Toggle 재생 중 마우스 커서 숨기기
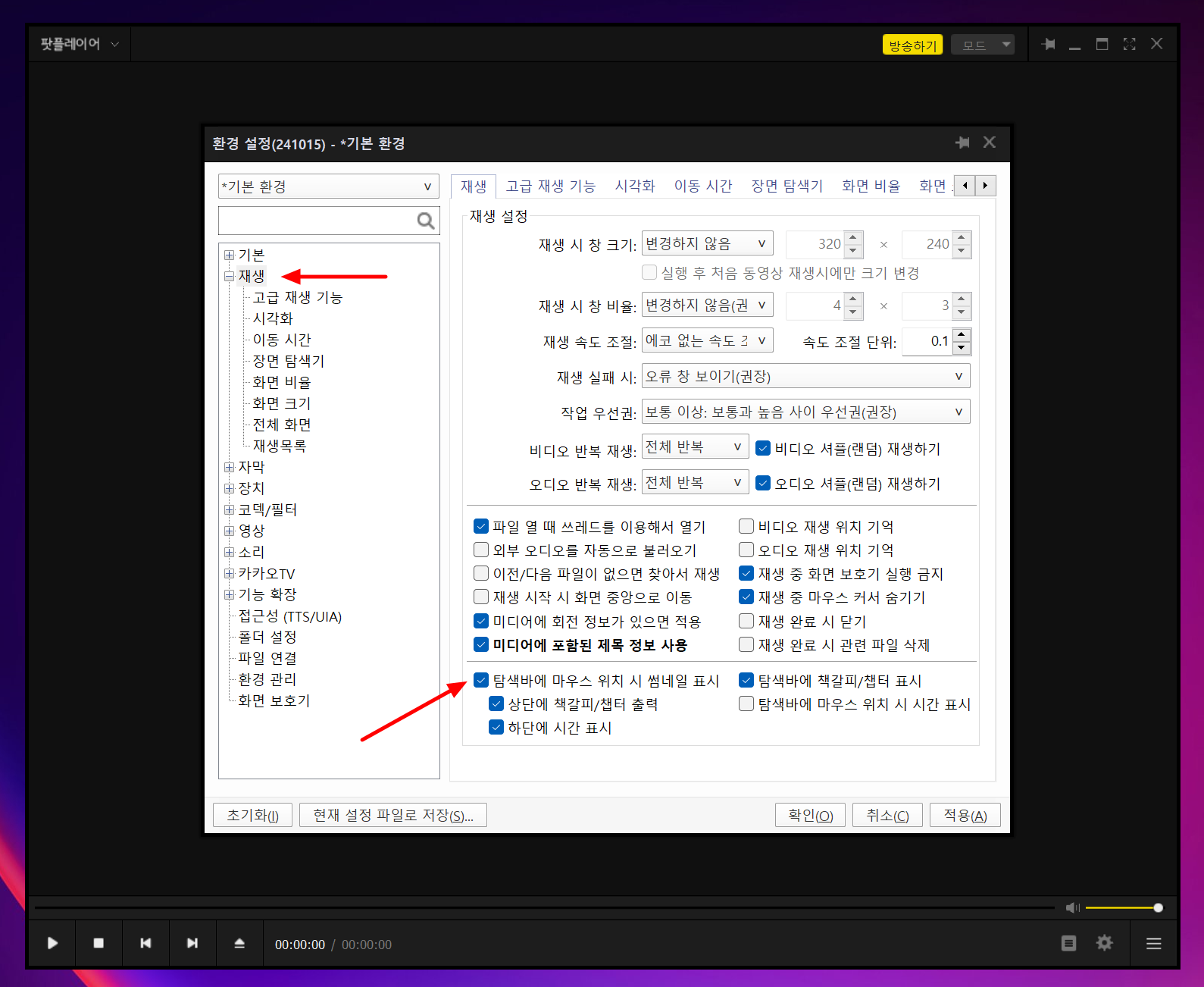 click(746, 597)
